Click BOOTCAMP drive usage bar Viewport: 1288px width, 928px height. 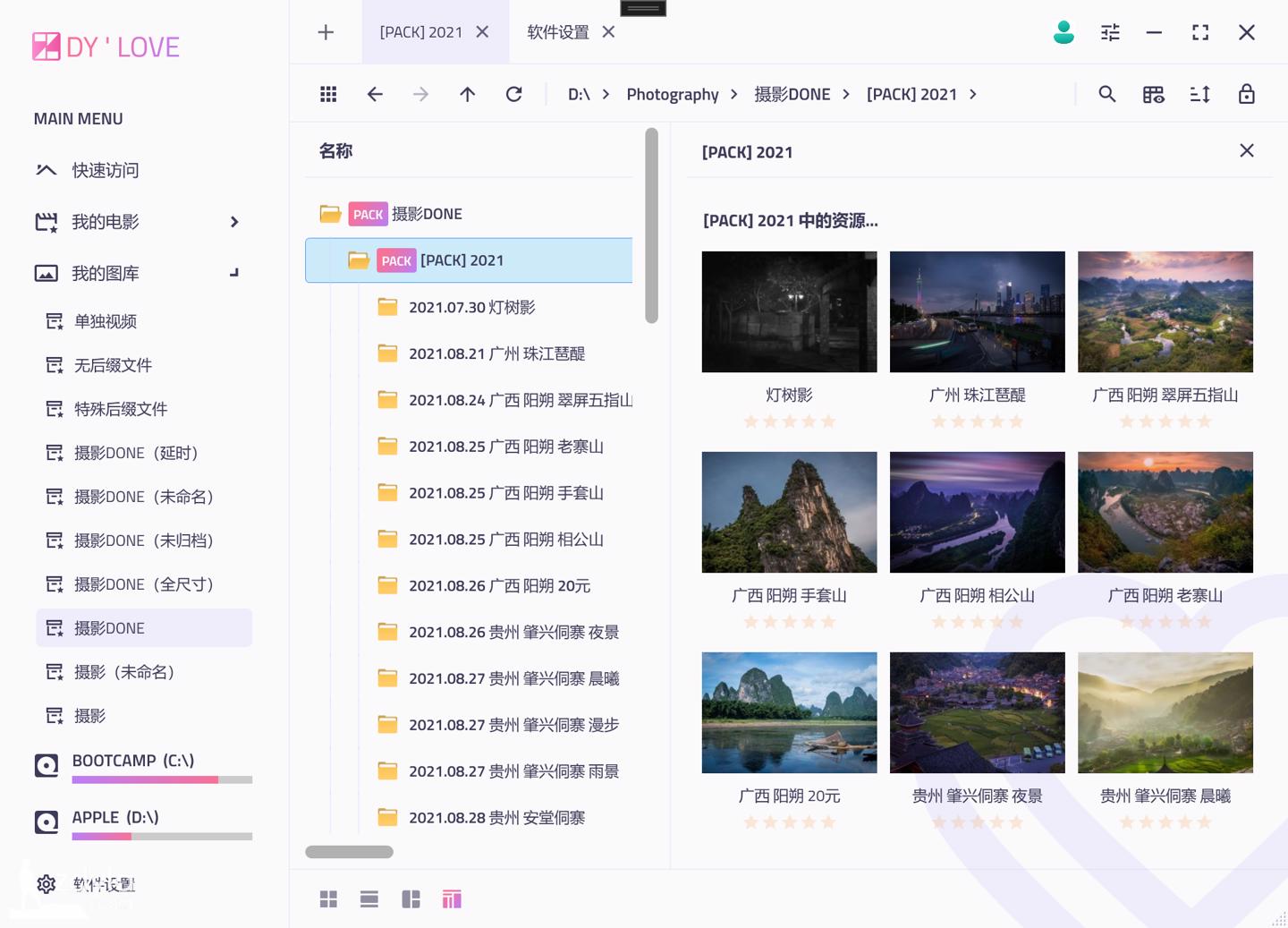click(162, 779)
